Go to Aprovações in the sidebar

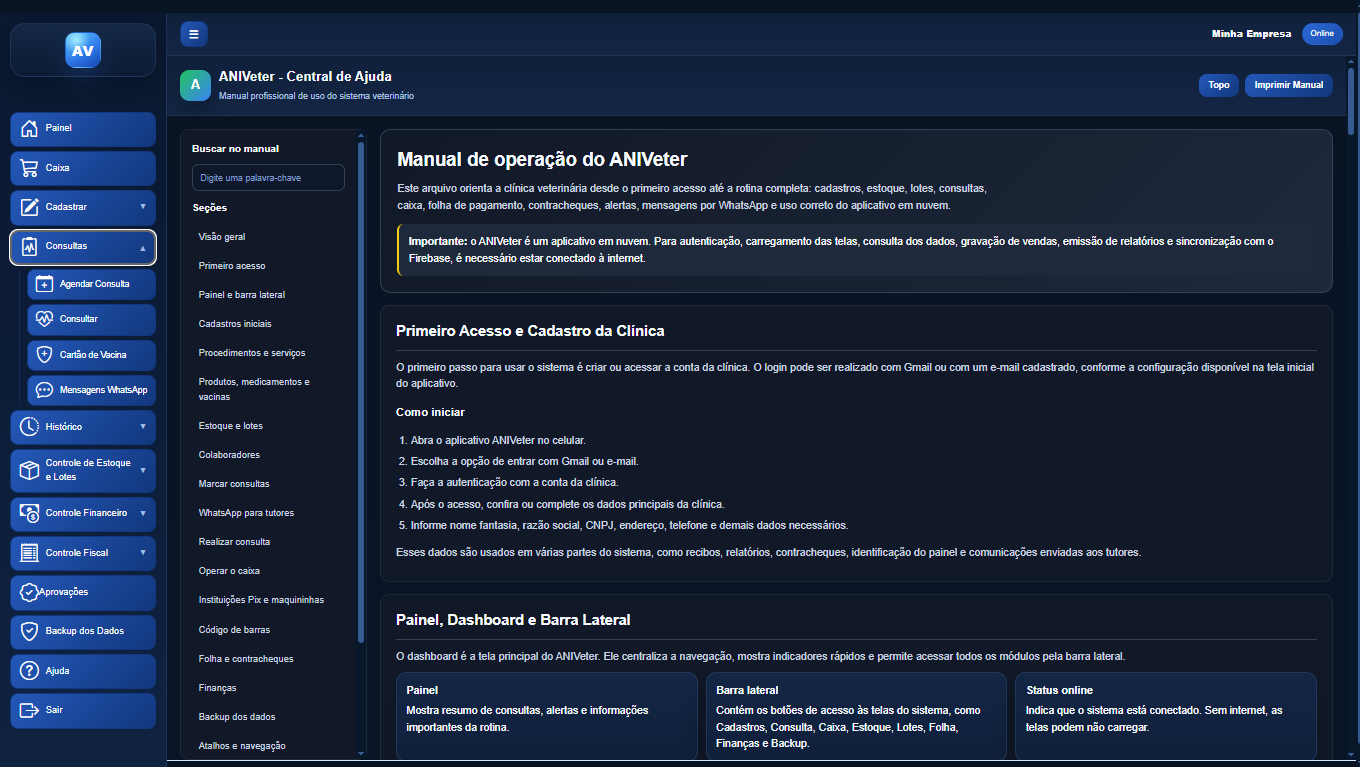(x=83, y=592)
